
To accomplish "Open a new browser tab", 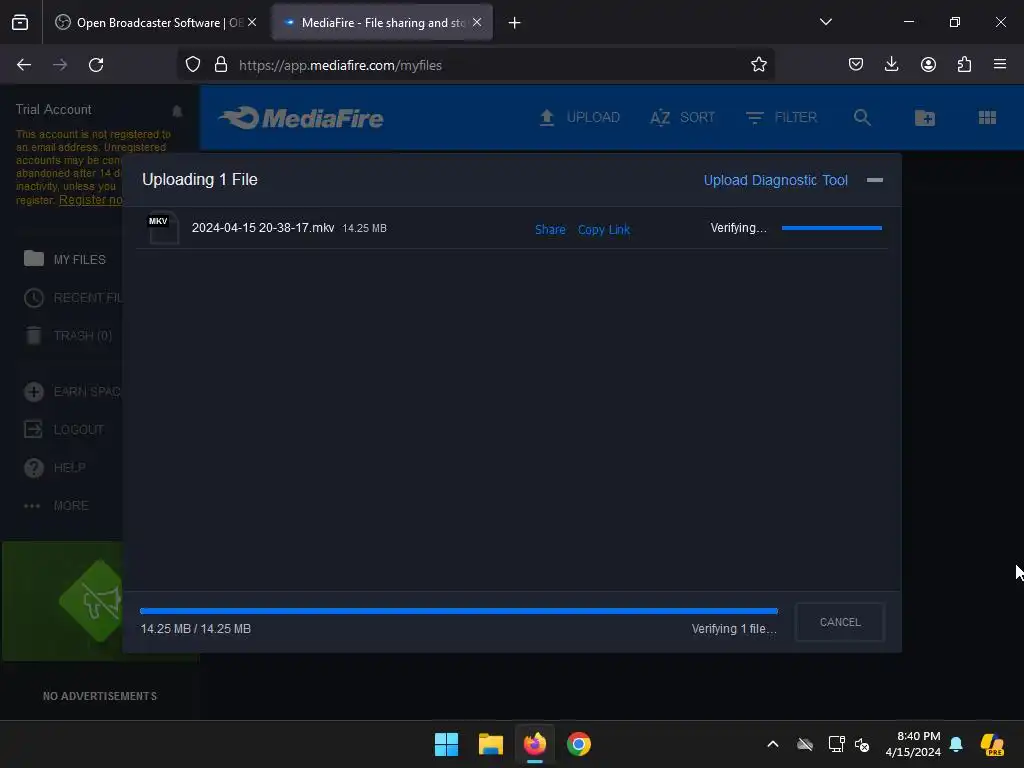I will point(515,23).
